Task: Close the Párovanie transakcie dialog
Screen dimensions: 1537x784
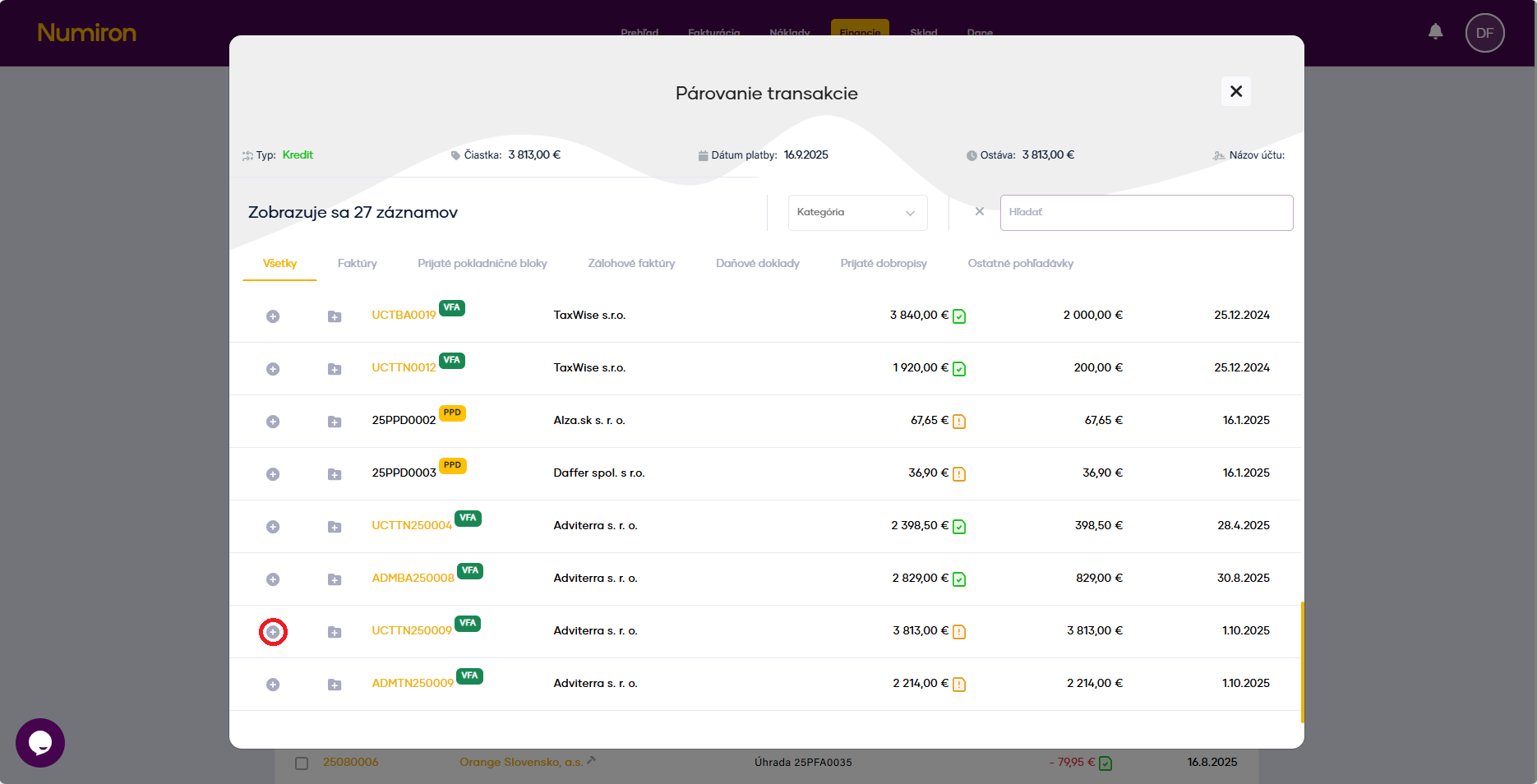Action: (x=1235, y=91)
